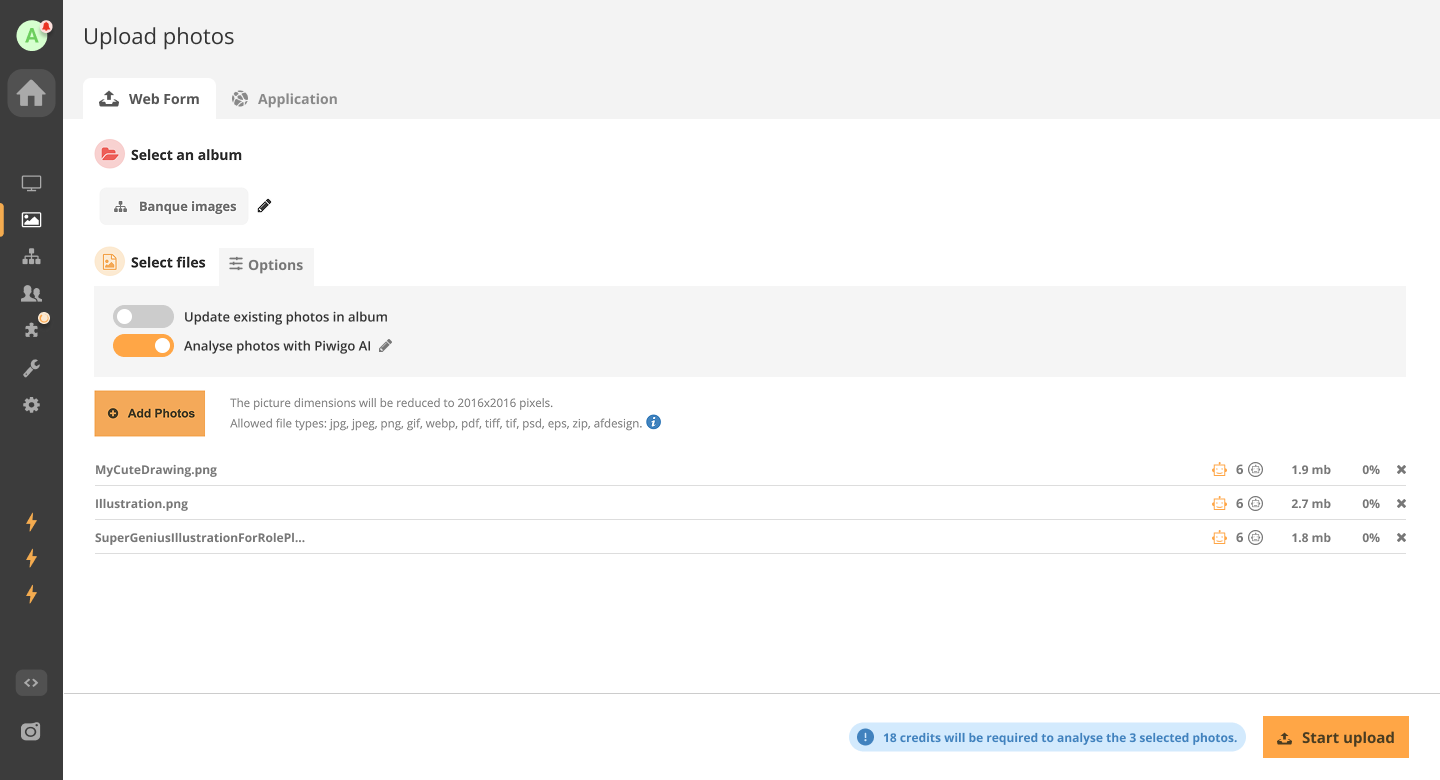Click the user avatar with notification badge

32,36
